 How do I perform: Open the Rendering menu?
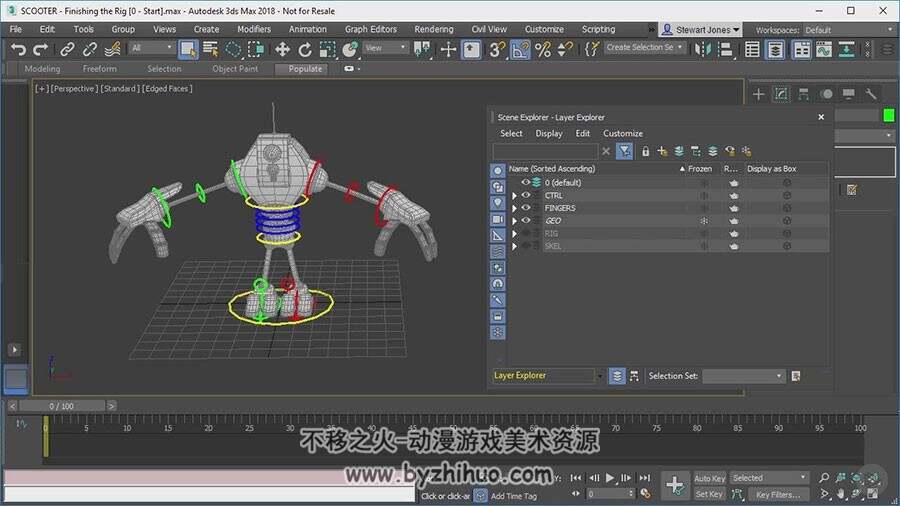(x=434, y=29)
